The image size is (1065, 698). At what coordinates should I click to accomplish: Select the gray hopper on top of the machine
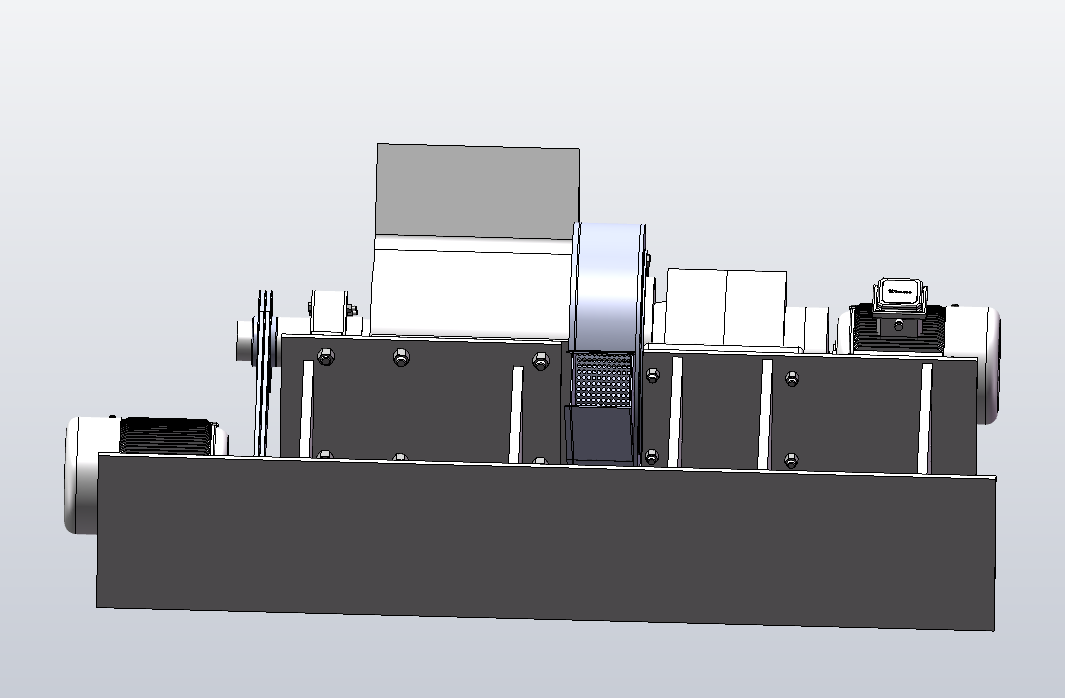pos(477,191)
